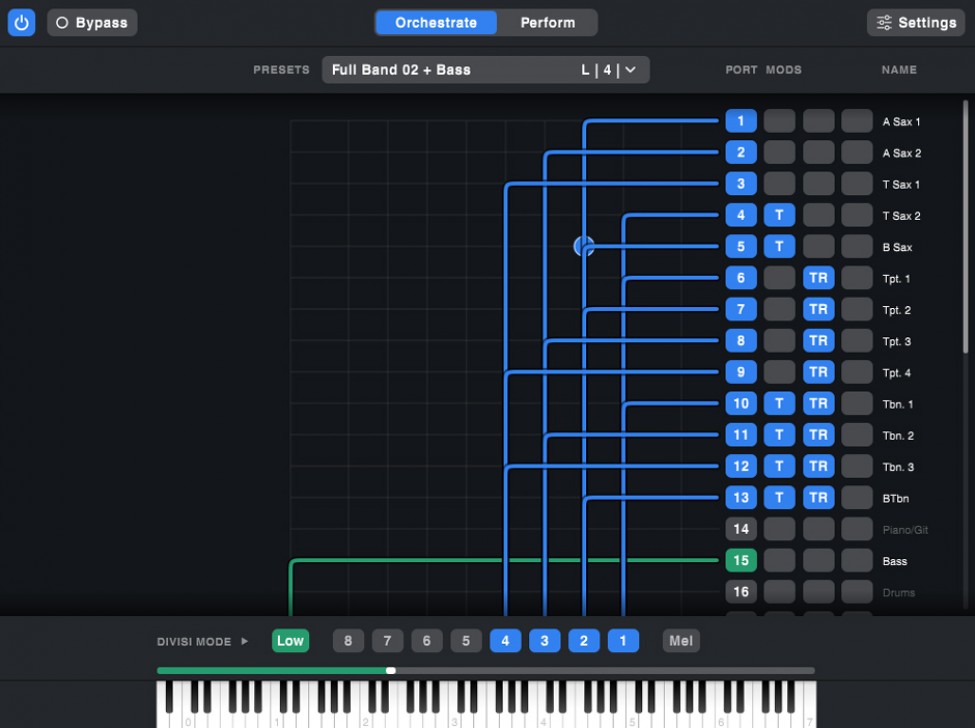Adjust the split position slider
The image size is (975, 728).
(x=391, y=670)
